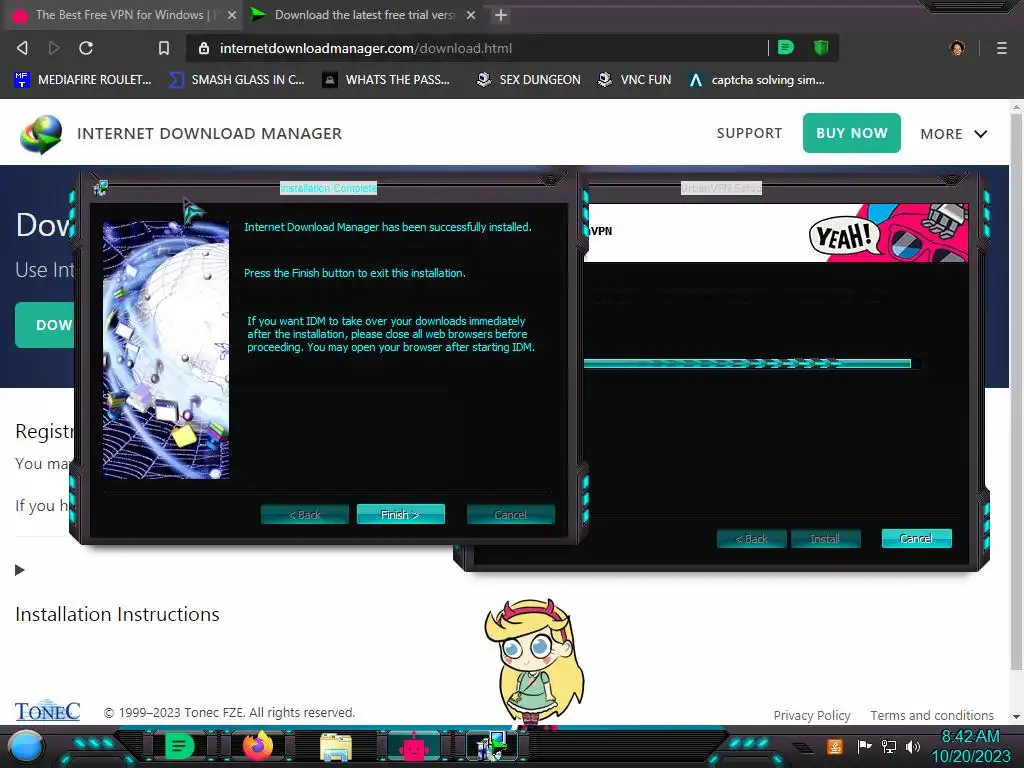The width and height of the screenshot is (1024, 768).
Task: Open a new browser tab with plus button
Action: [501, 15]
